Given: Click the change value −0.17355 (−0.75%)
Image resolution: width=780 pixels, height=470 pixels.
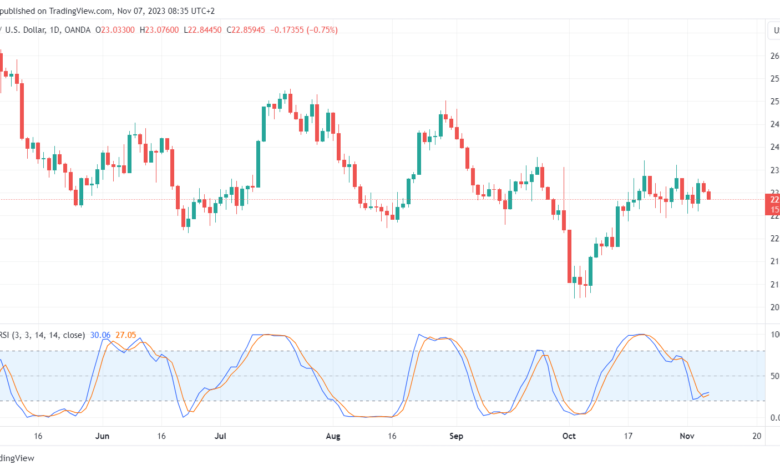Looking at the screenshot, I should pos(304,30).
